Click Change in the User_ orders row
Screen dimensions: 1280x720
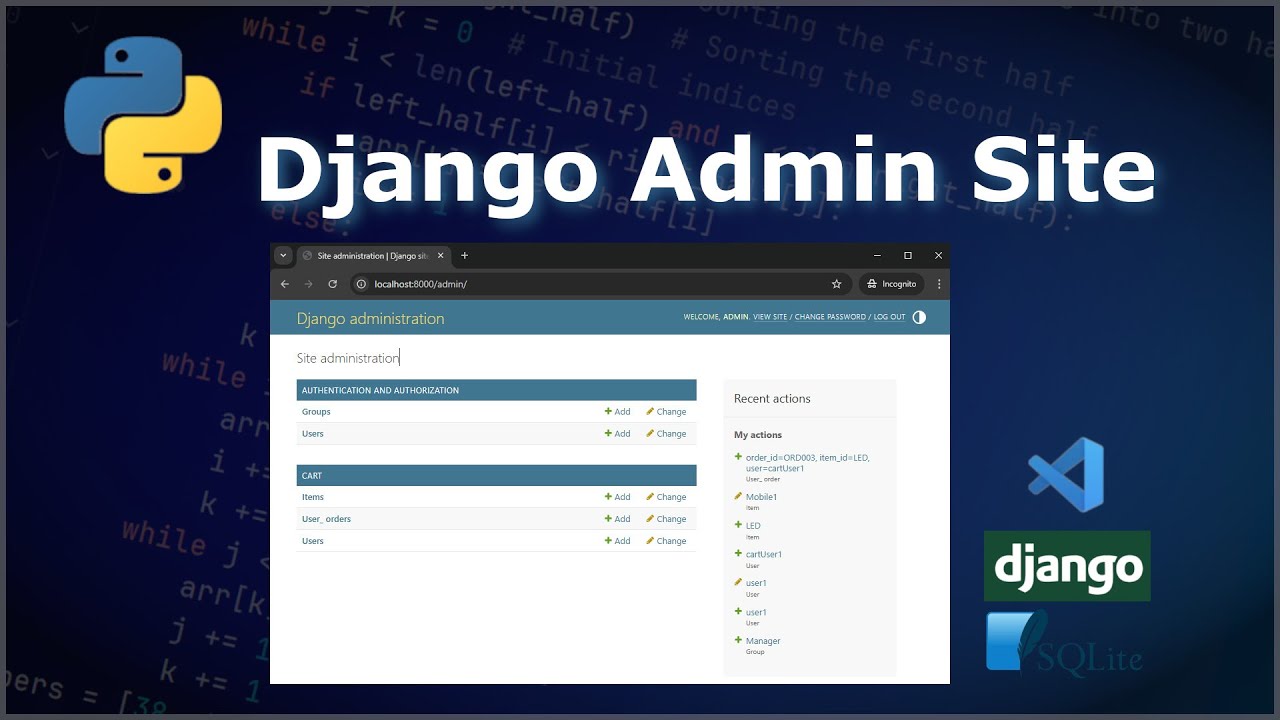pyautogui.click(x=666, y=519)
